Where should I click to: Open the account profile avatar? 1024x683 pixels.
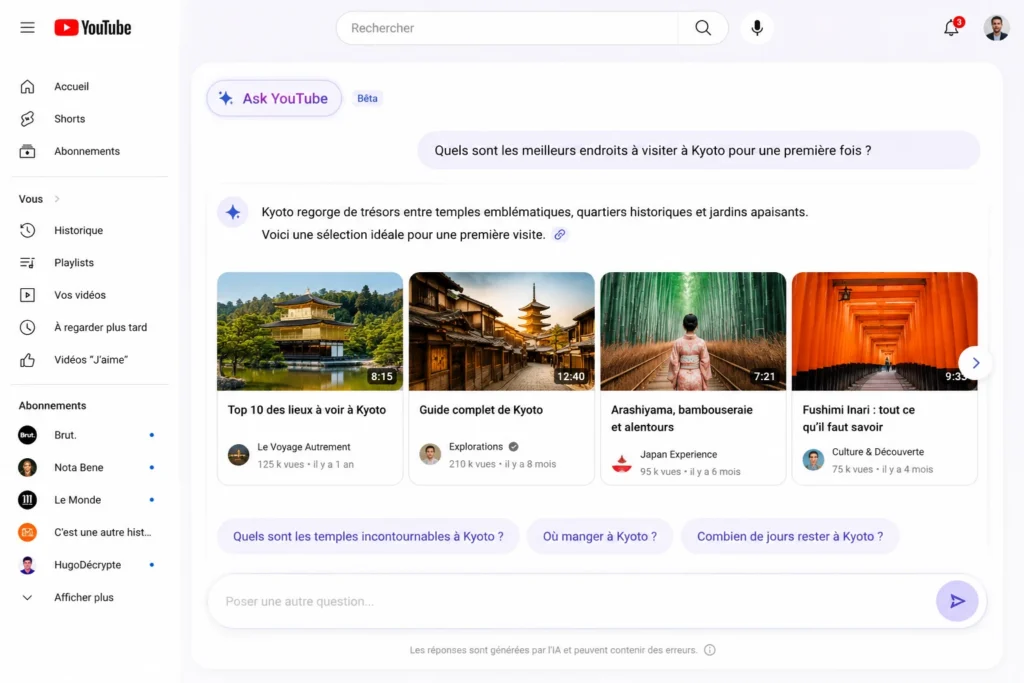click(x=996, y=28)
